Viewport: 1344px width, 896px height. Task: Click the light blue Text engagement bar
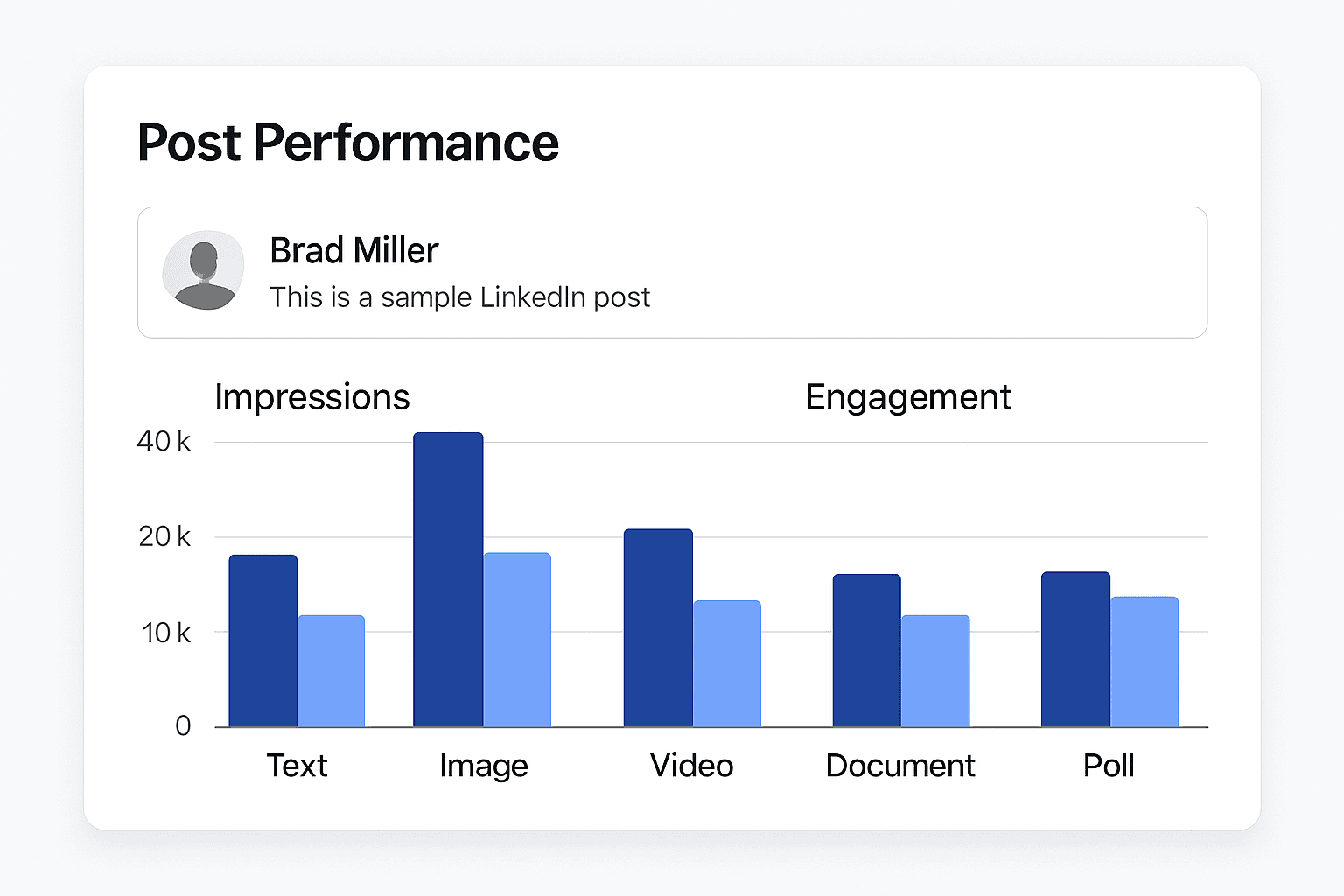coord(331,671)
